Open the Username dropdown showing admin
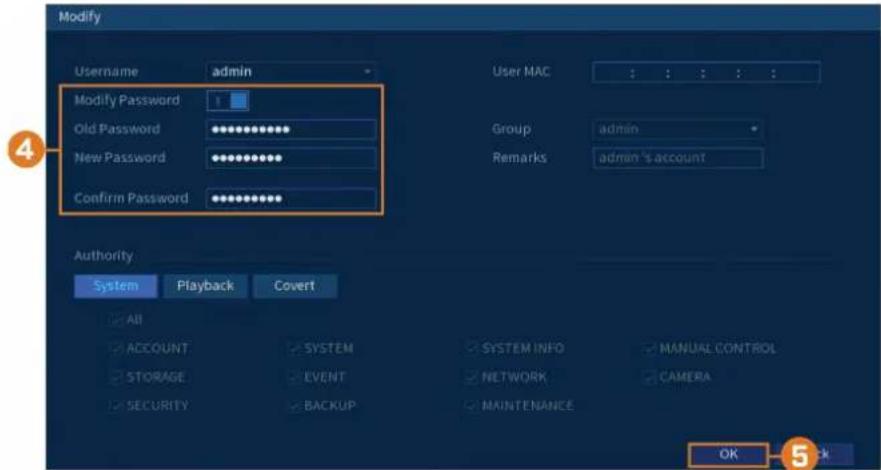 [290, 72]
